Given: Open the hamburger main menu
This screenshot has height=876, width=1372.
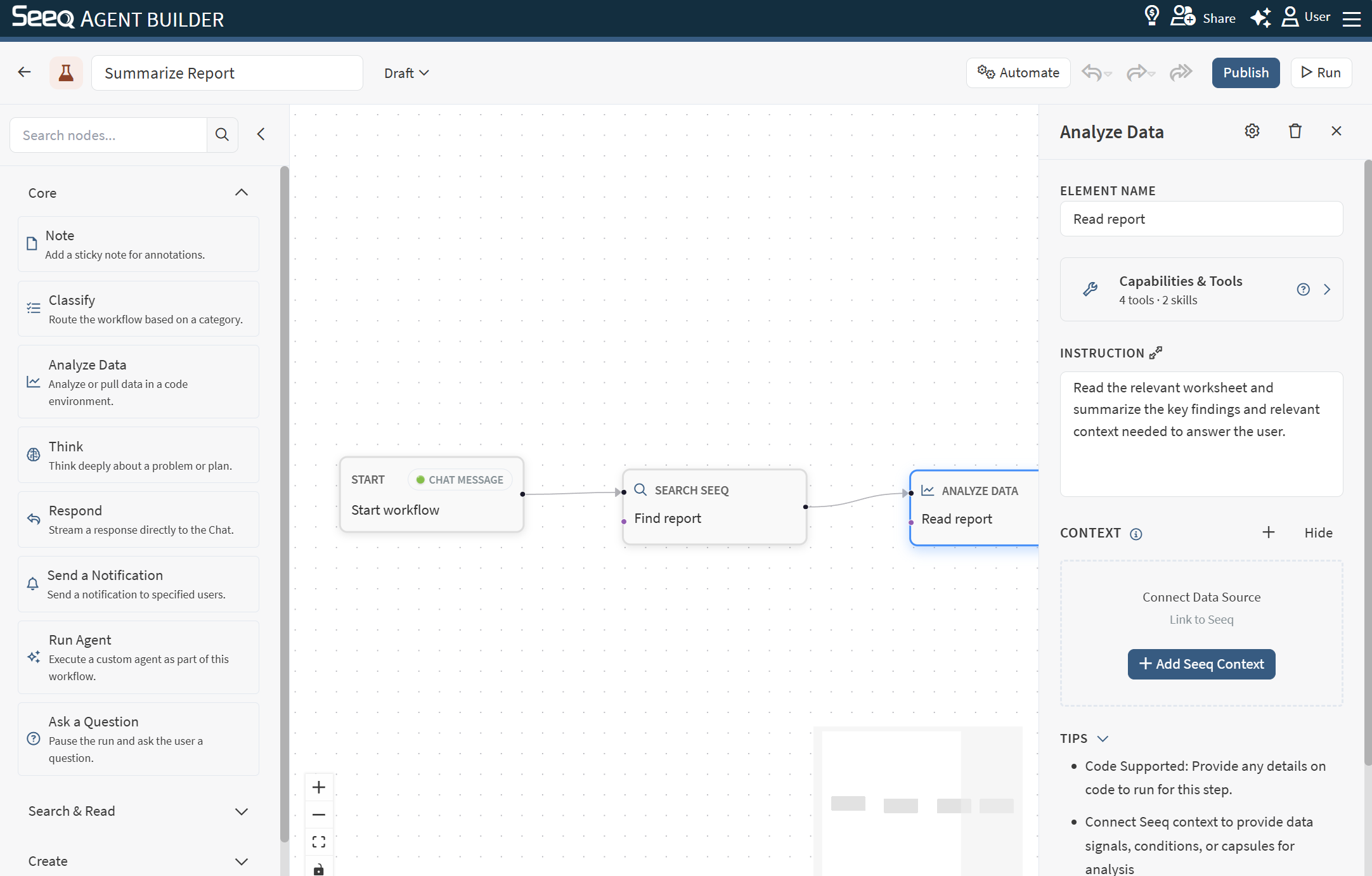Looking at the screenshot, I should pyautogui.click(x=1351, y=18).
